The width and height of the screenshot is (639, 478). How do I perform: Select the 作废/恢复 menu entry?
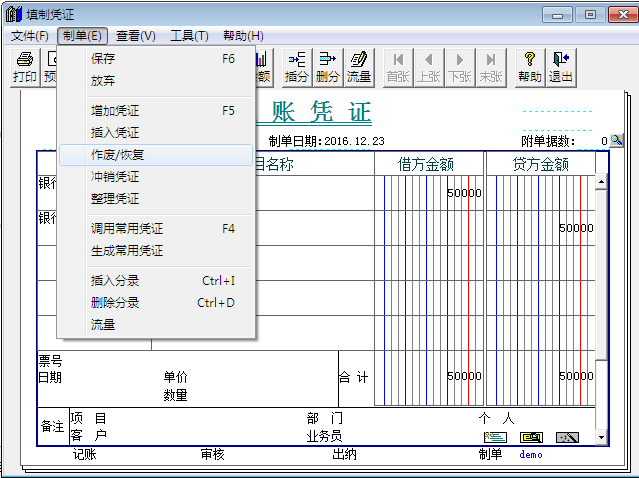[117, 155]
